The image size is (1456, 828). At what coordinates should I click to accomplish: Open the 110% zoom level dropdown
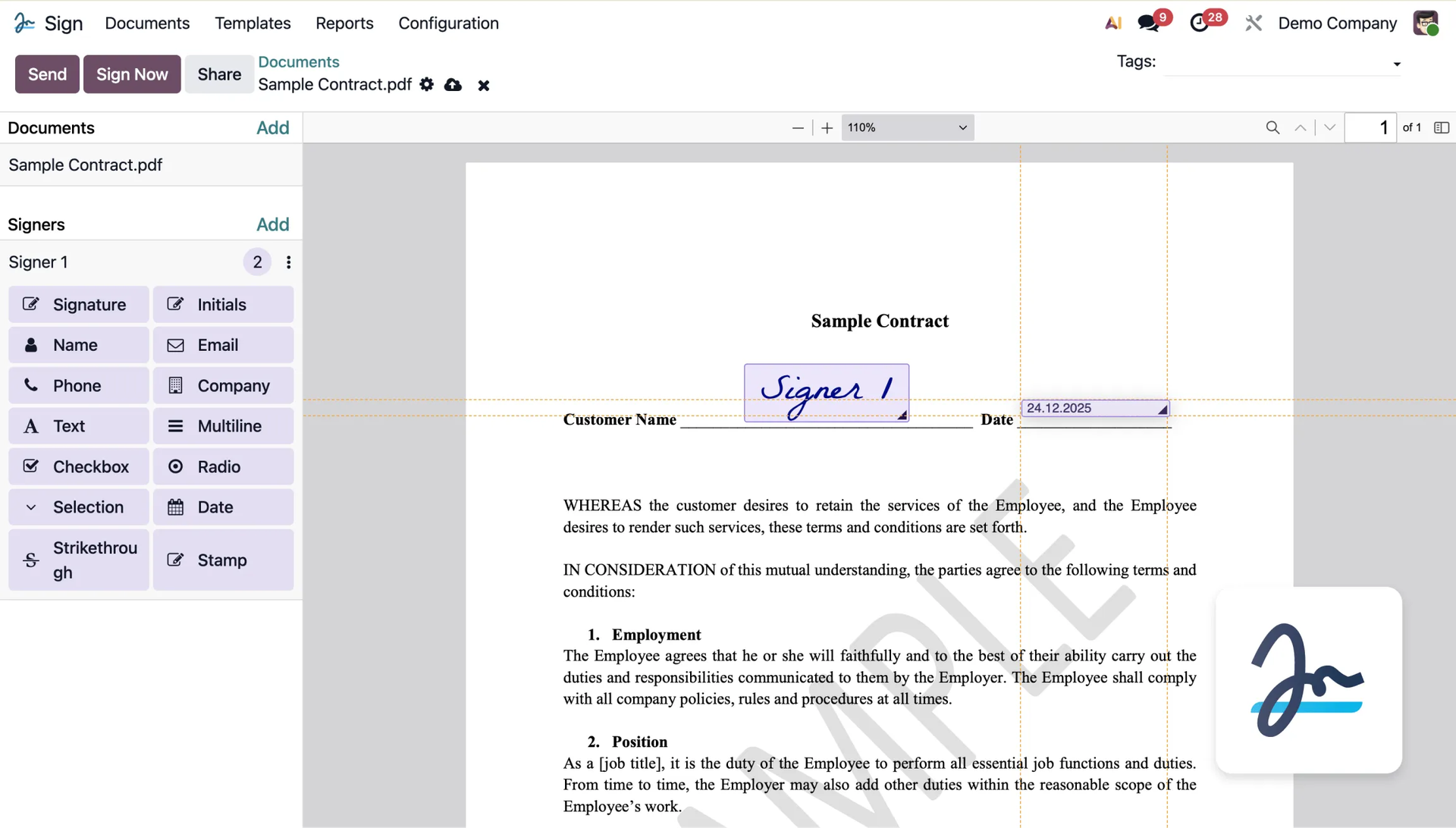coord(908,128)
